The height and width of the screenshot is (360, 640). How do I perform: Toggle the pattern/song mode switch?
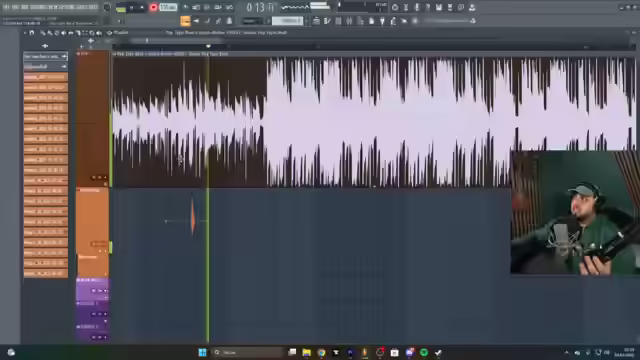click(121, 7)
